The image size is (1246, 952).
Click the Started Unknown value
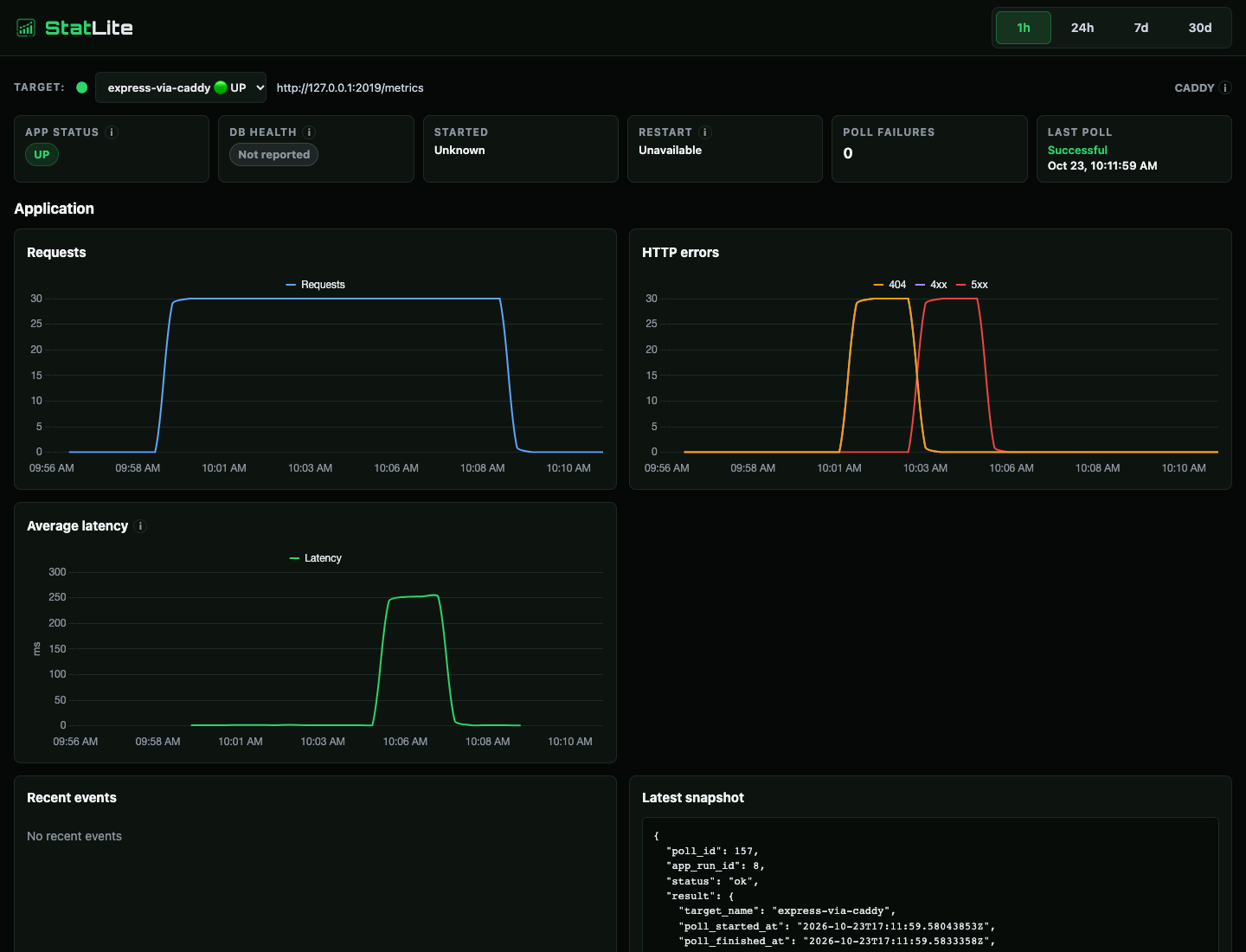tap(459, 151)
